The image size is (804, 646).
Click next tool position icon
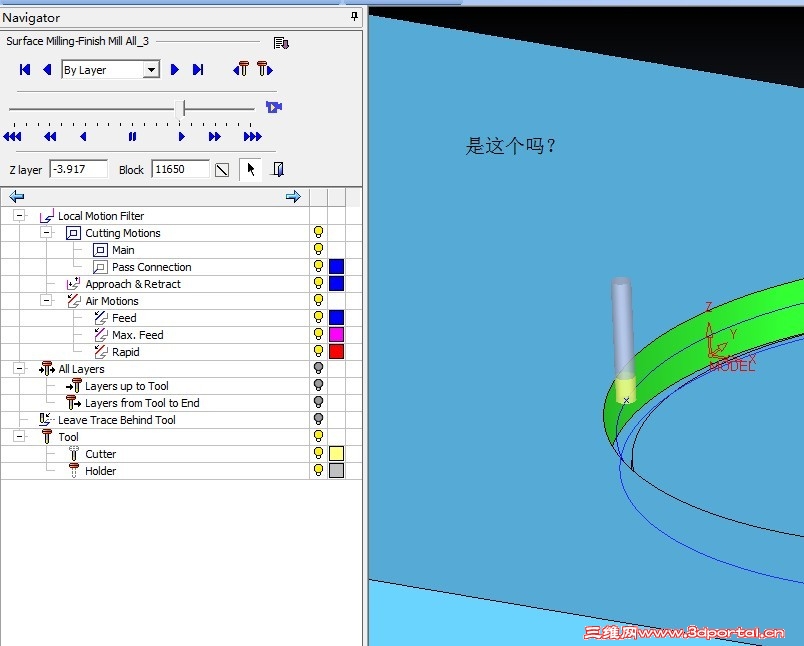265,69
